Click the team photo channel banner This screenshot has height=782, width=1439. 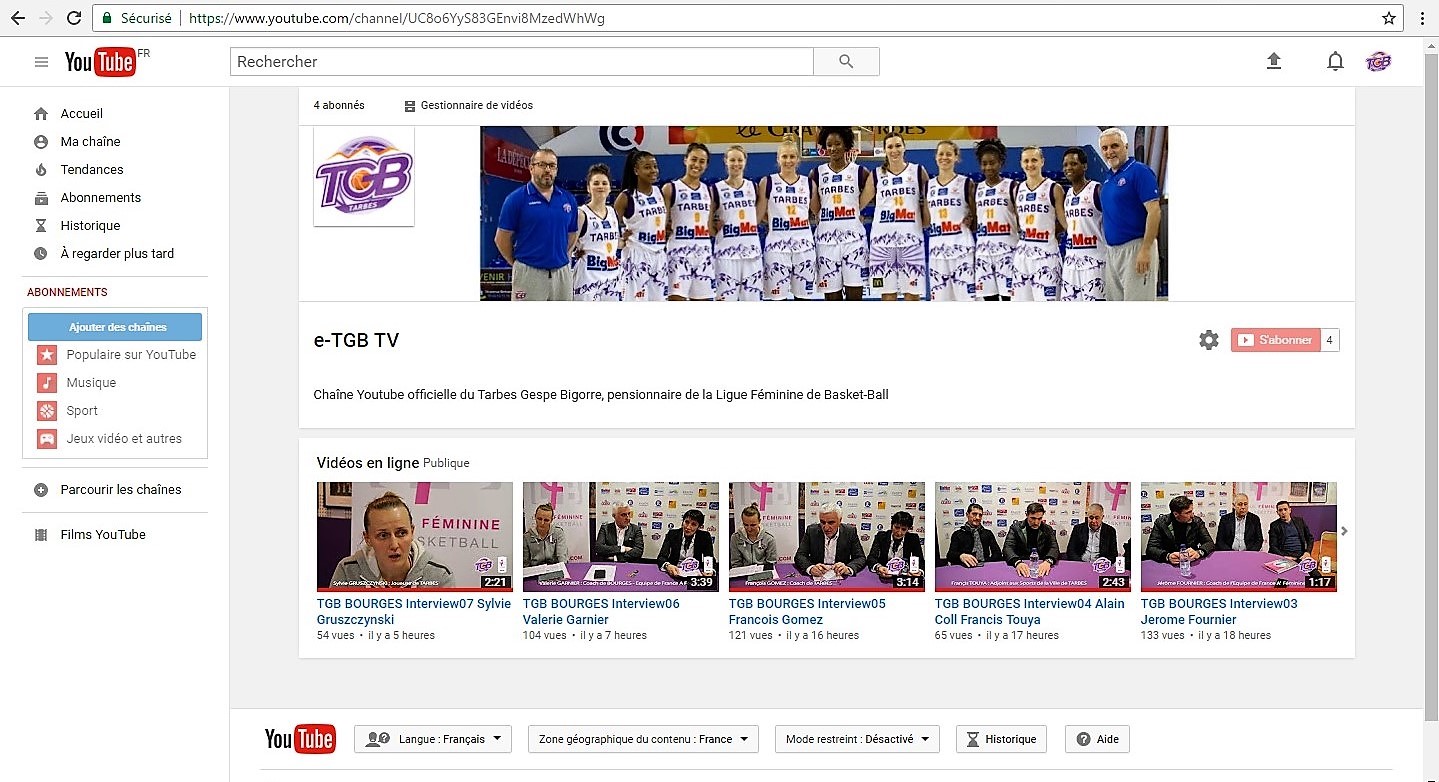pos(824,213)
